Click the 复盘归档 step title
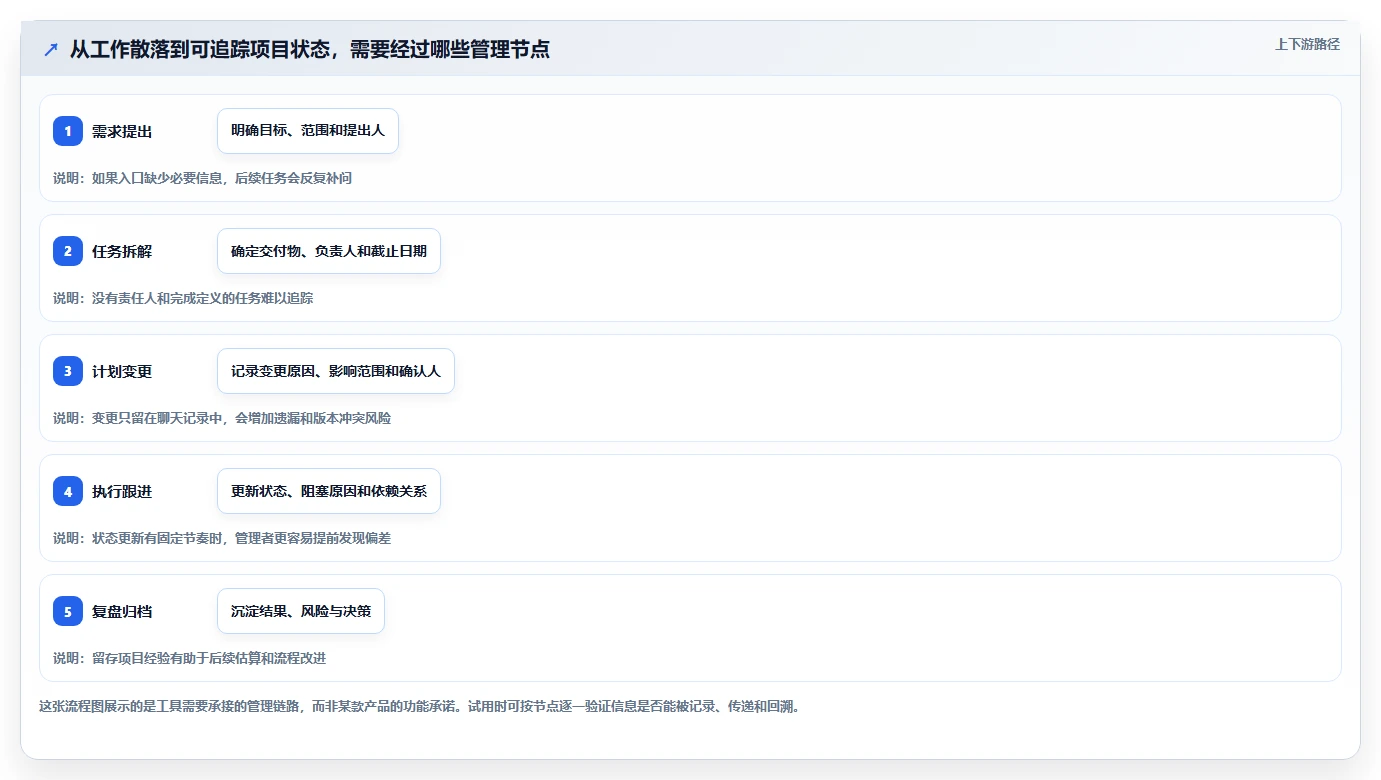The width and height of the screenshot is (1381, 780). click(x=122, y=612)
